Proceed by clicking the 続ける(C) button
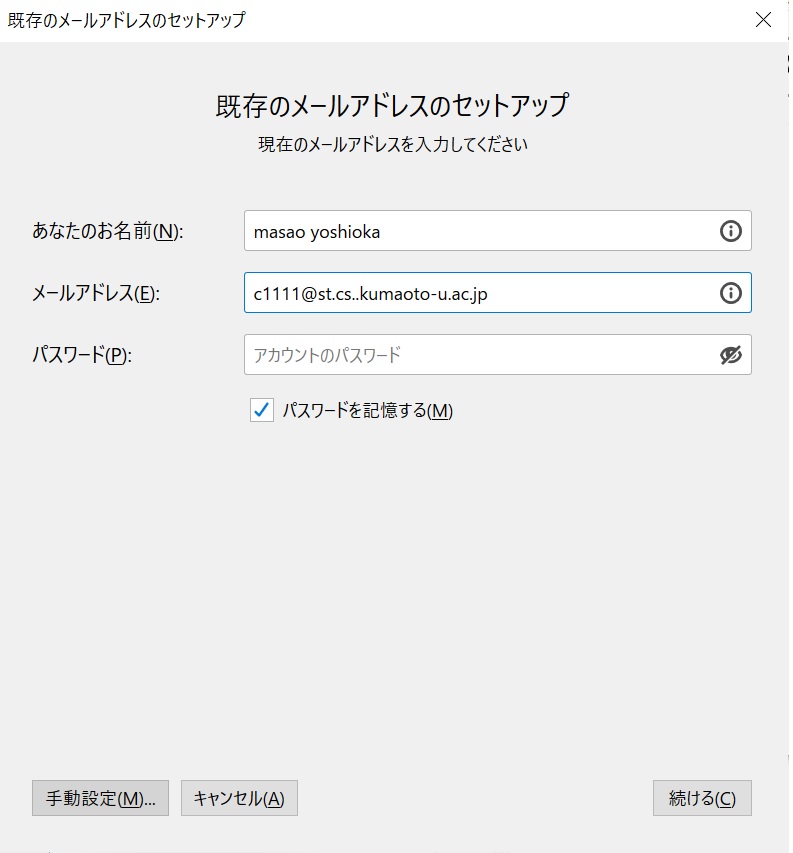The width and height of the screenshot is (793, 853). 702,798
